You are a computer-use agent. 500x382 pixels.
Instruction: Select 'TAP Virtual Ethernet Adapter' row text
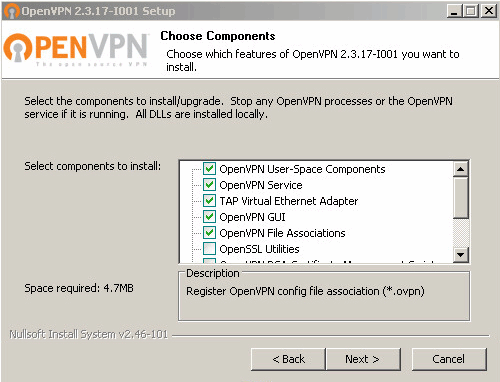click(x=289, y=201)
